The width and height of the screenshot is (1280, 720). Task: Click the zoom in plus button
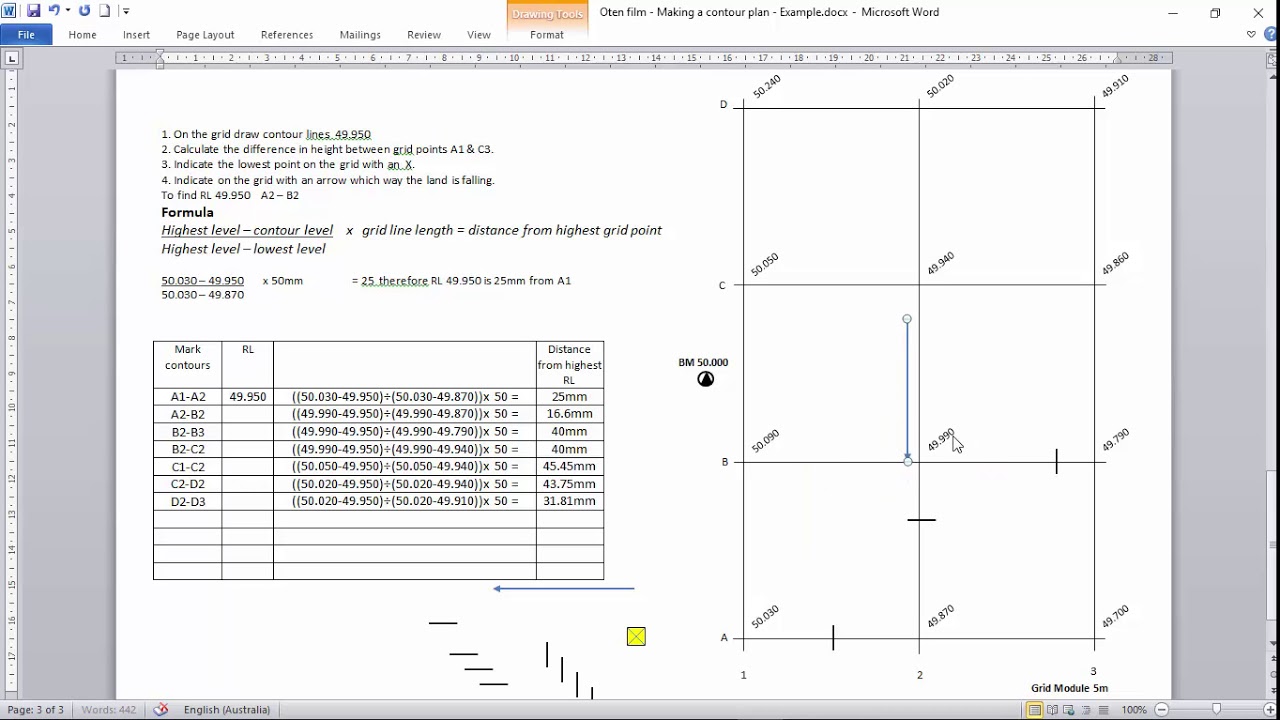[1271, 710]
